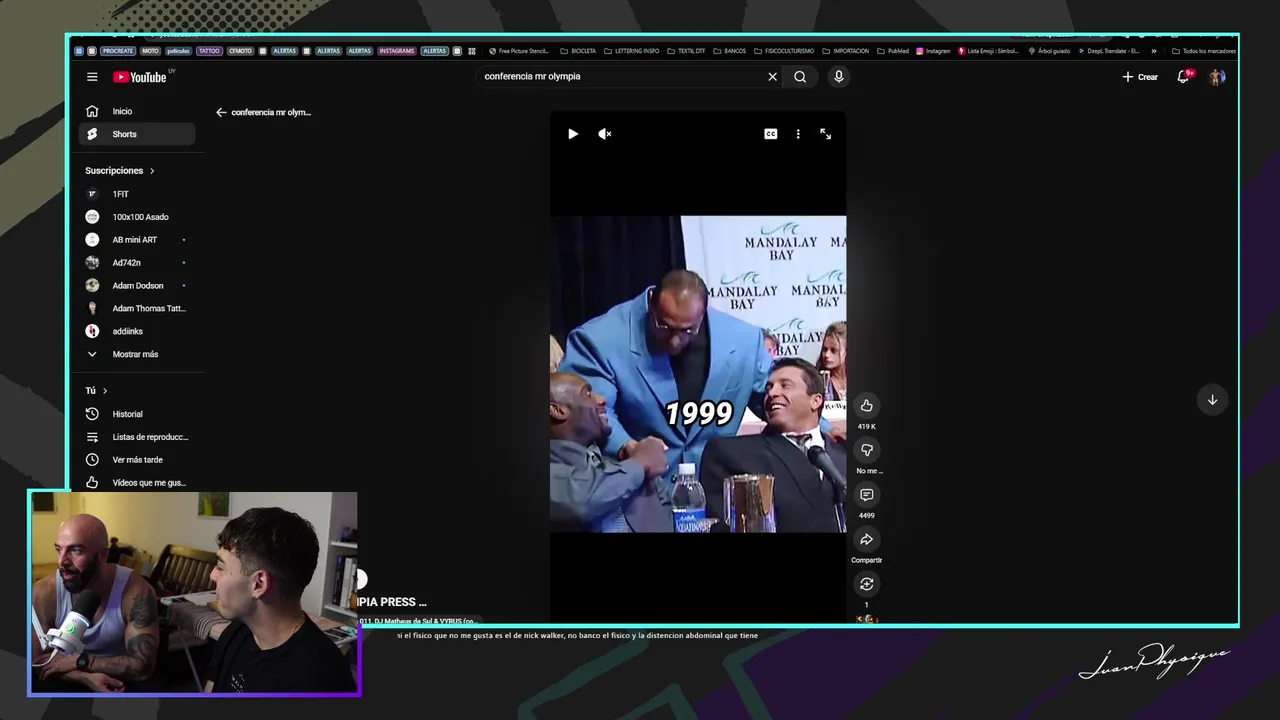
Task: Like the Short with thumbs up
Action: coord(867,405)
